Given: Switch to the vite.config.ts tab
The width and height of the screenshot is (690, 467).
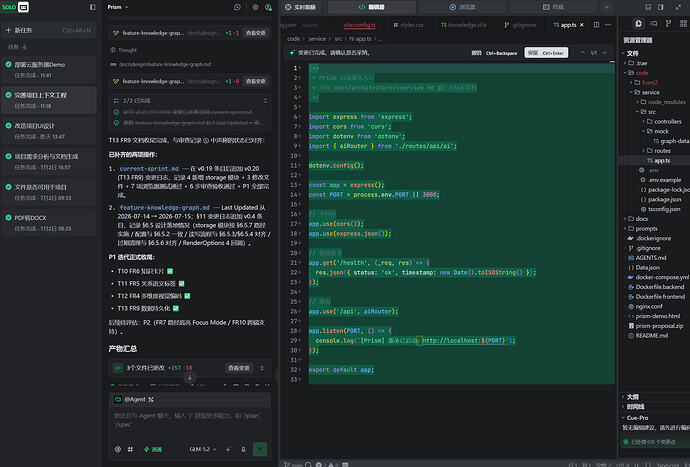Looking at the screenshot, I should (x=359, y=25).
